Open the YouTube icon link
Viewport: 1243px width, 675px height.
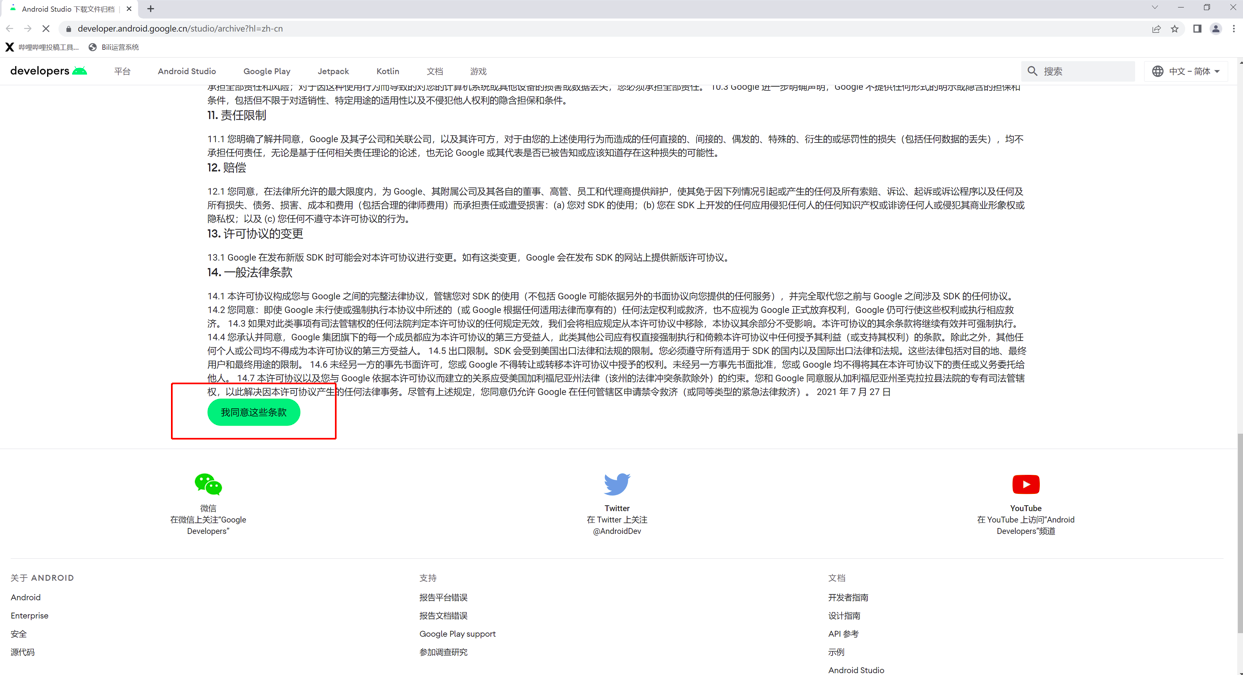tap(1026, 484)
